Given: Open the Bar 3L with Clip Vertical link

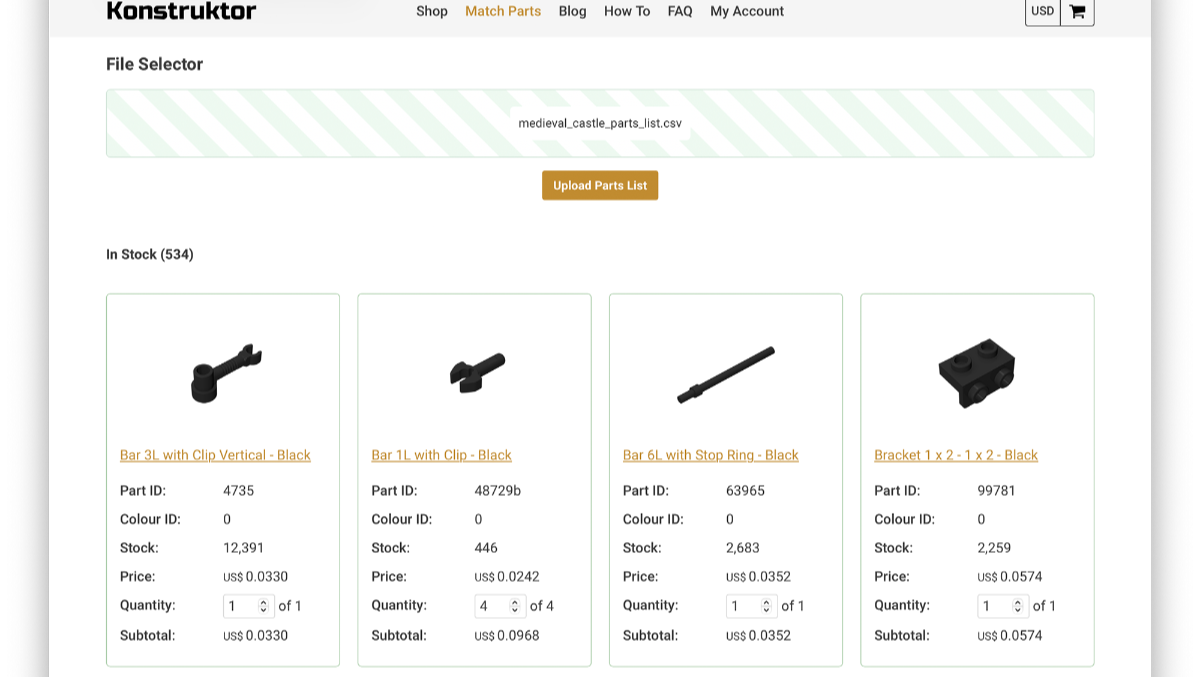Looking at the screenshot, I should pyautogui.click(x=215, y=455).
